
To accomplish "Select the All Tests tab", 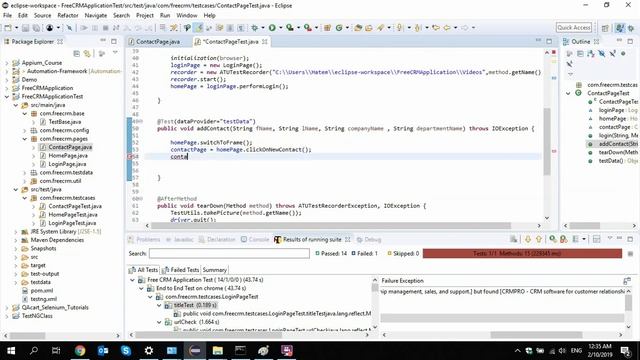I will (144, 270).
